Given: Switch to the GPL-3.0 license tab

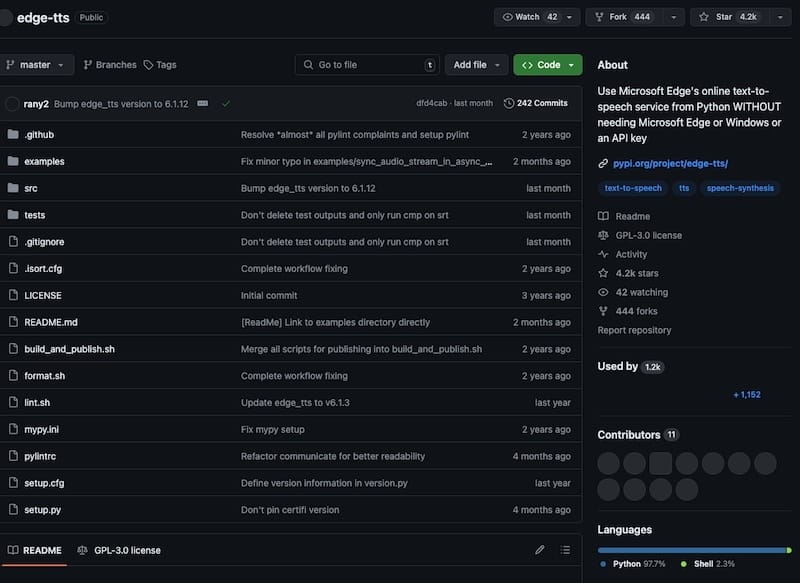Looking at the screenshot, I should [119, 550].
